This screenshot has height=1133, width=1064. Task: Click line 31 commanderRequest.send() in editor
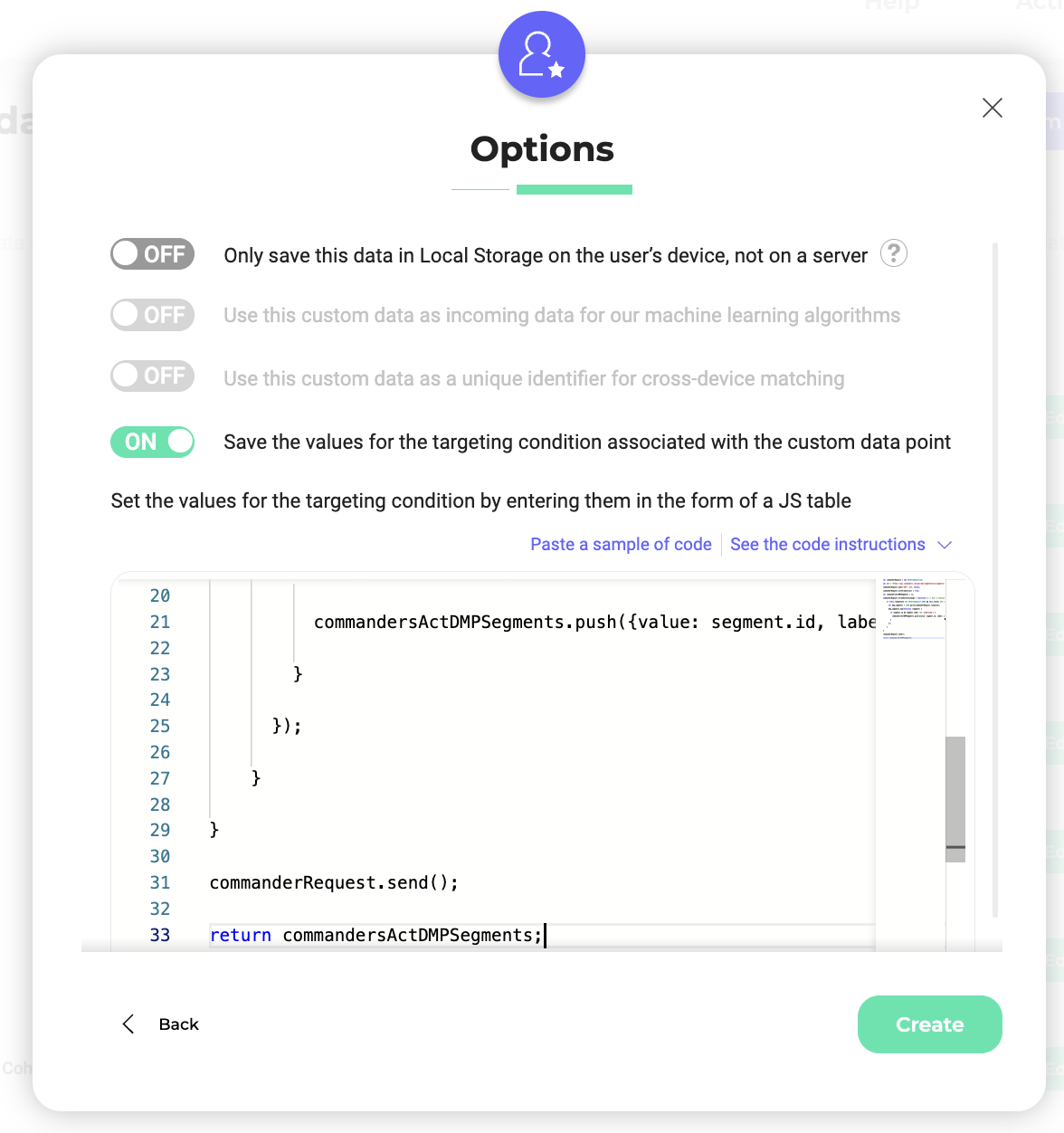click(334, 883)
